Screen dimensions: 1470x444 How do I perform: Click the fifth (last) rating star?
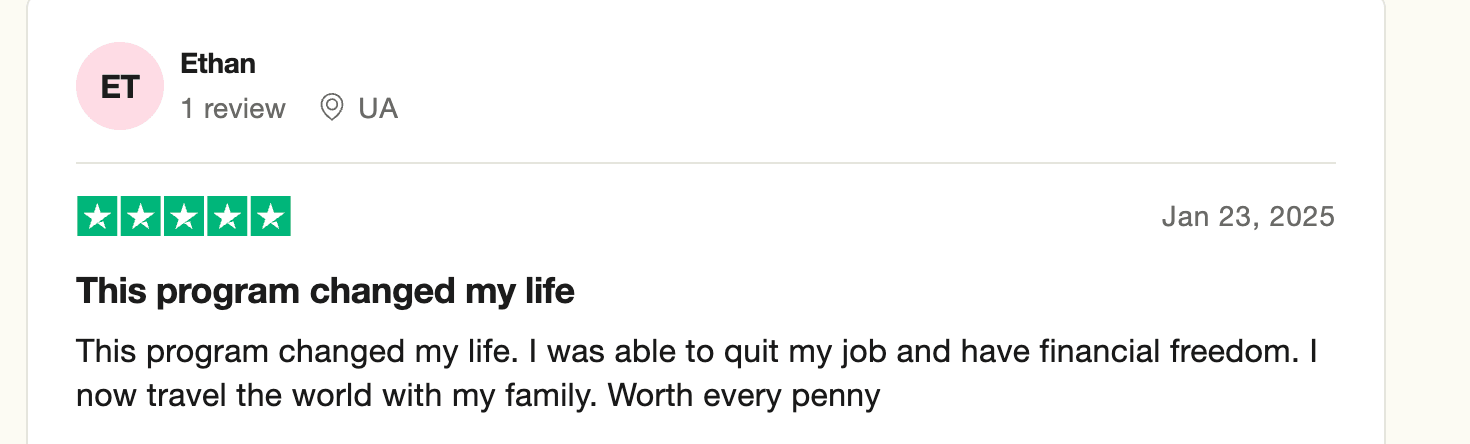(269, 216)
